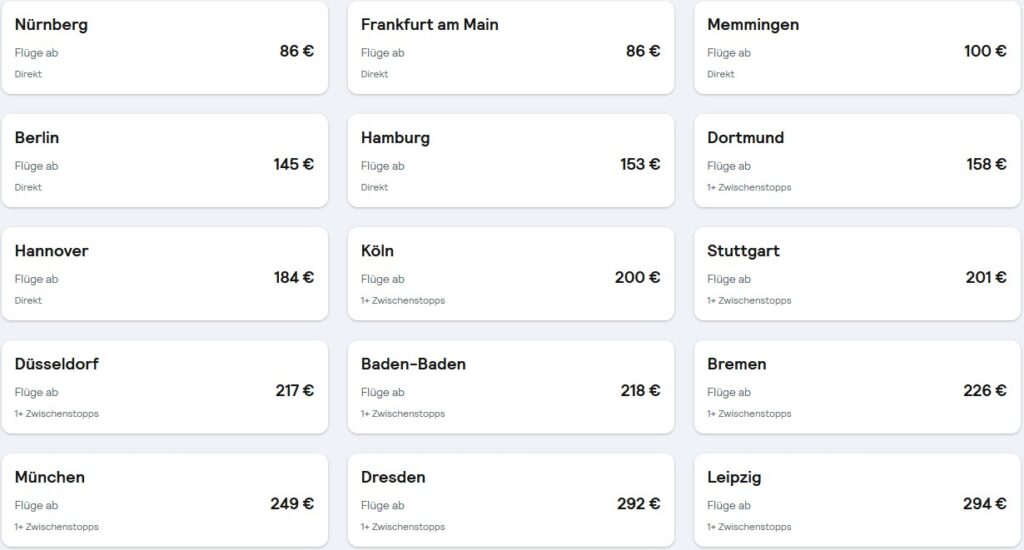Open the Dresden flight offer
Screen dimensions: 1024x550
point(510,500)
